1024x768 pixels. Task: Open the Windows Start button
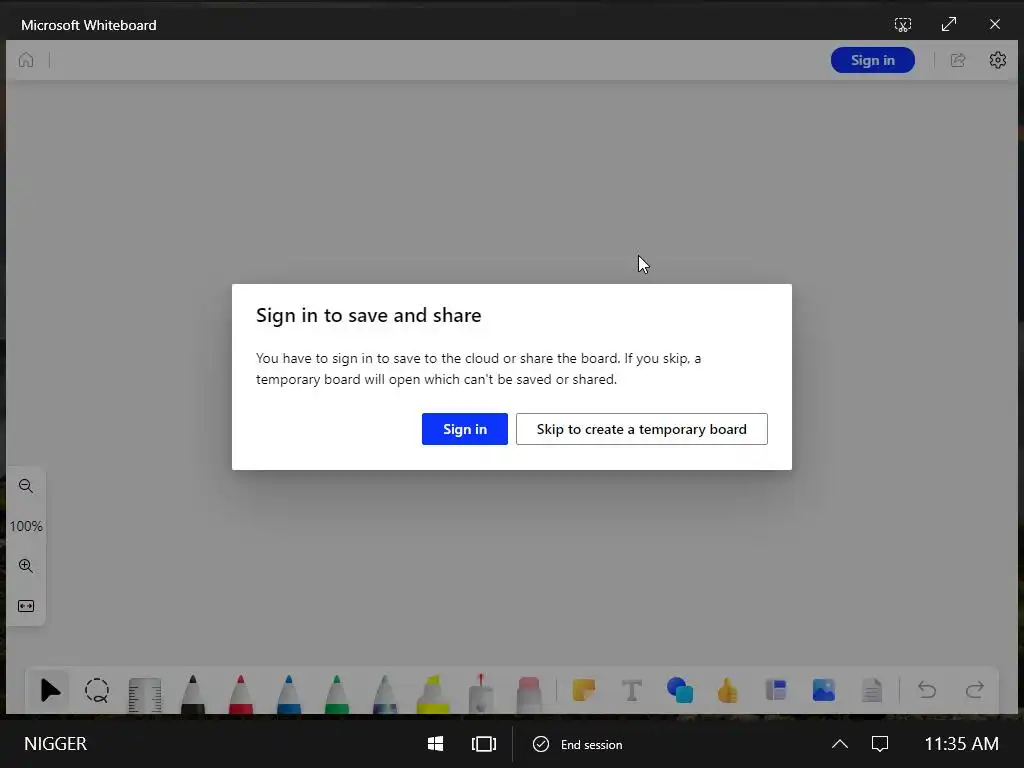tap(436, 744)
